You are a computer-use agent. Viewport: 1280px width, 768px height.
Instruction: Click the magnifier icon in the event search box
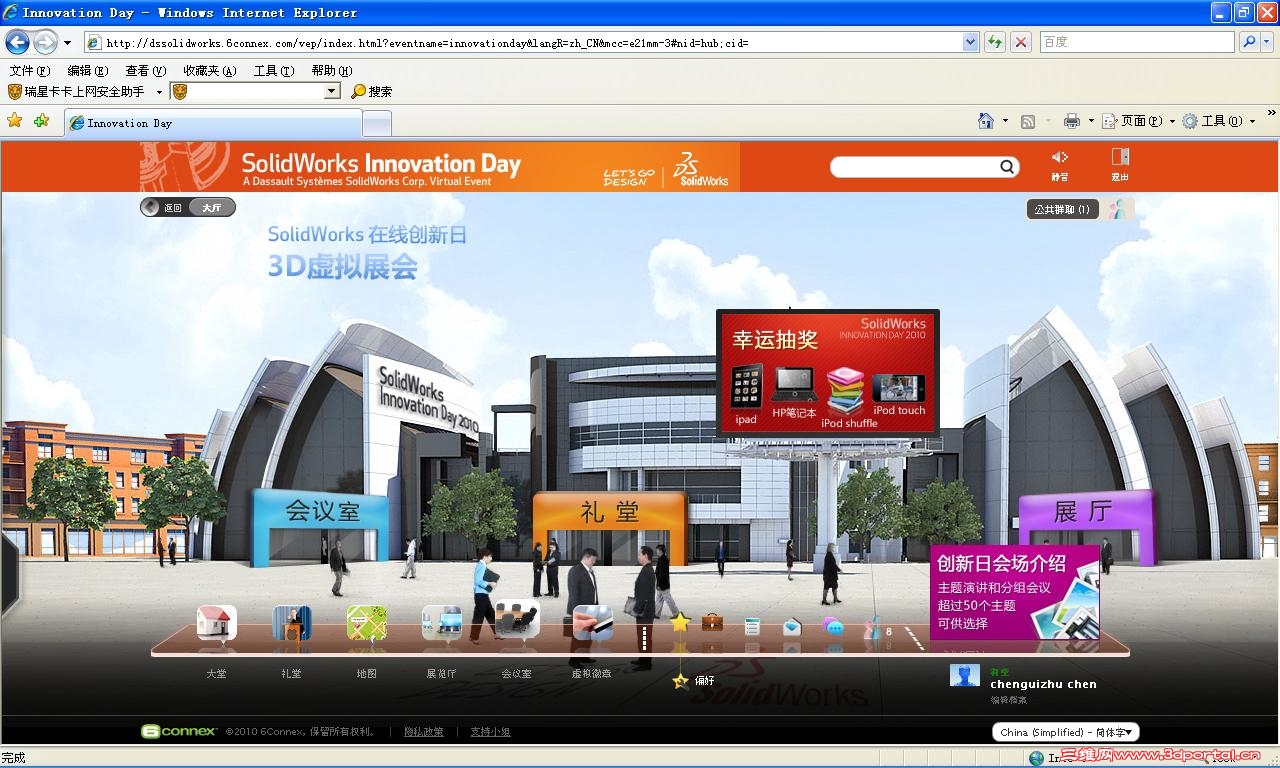coord(1007,167)
